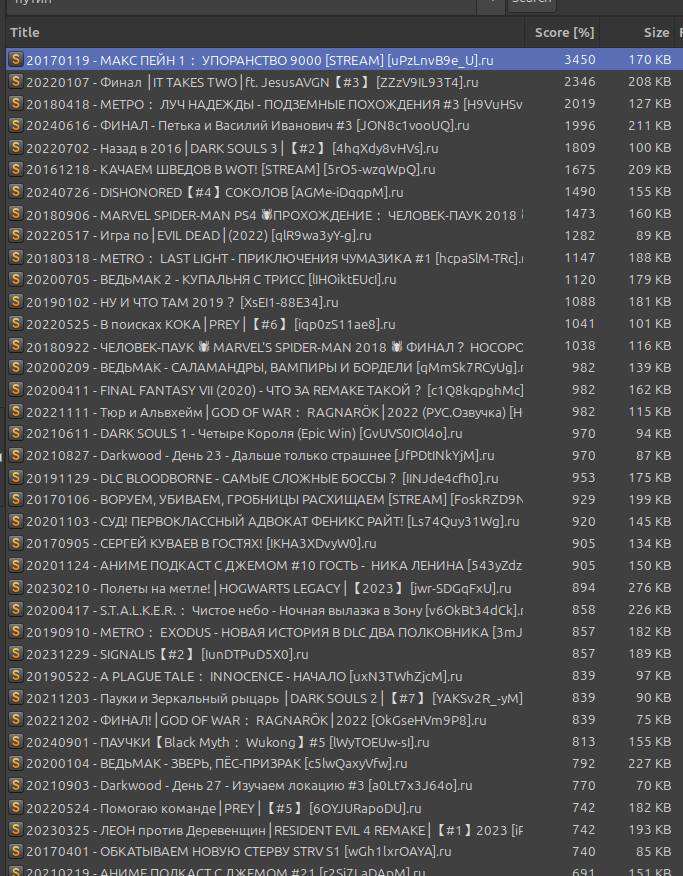The image size is (683, 876).
Task: Click the 97 KB size cell
Action: pos(653,676)
